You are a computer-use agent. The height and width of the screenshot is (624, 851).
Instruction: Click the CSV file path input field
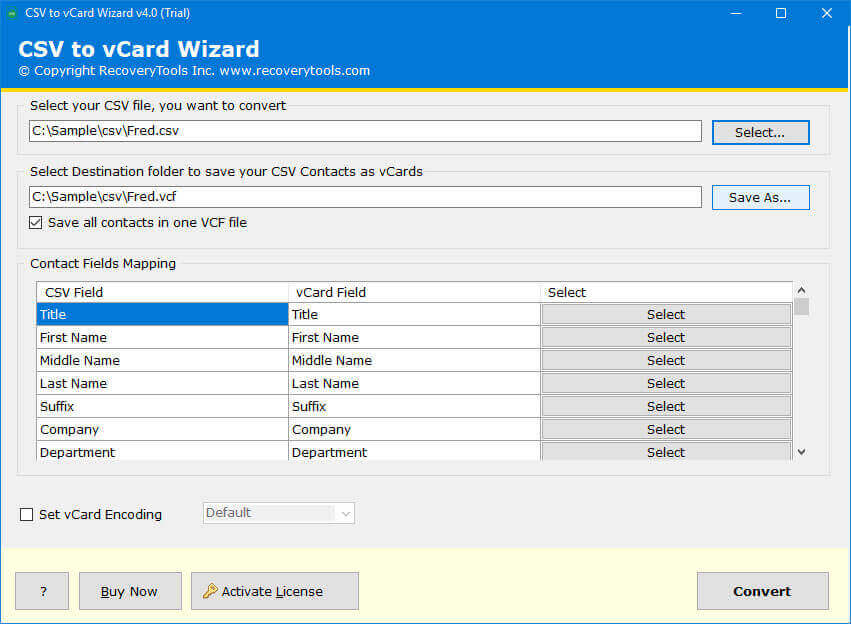tap(365, 131)
